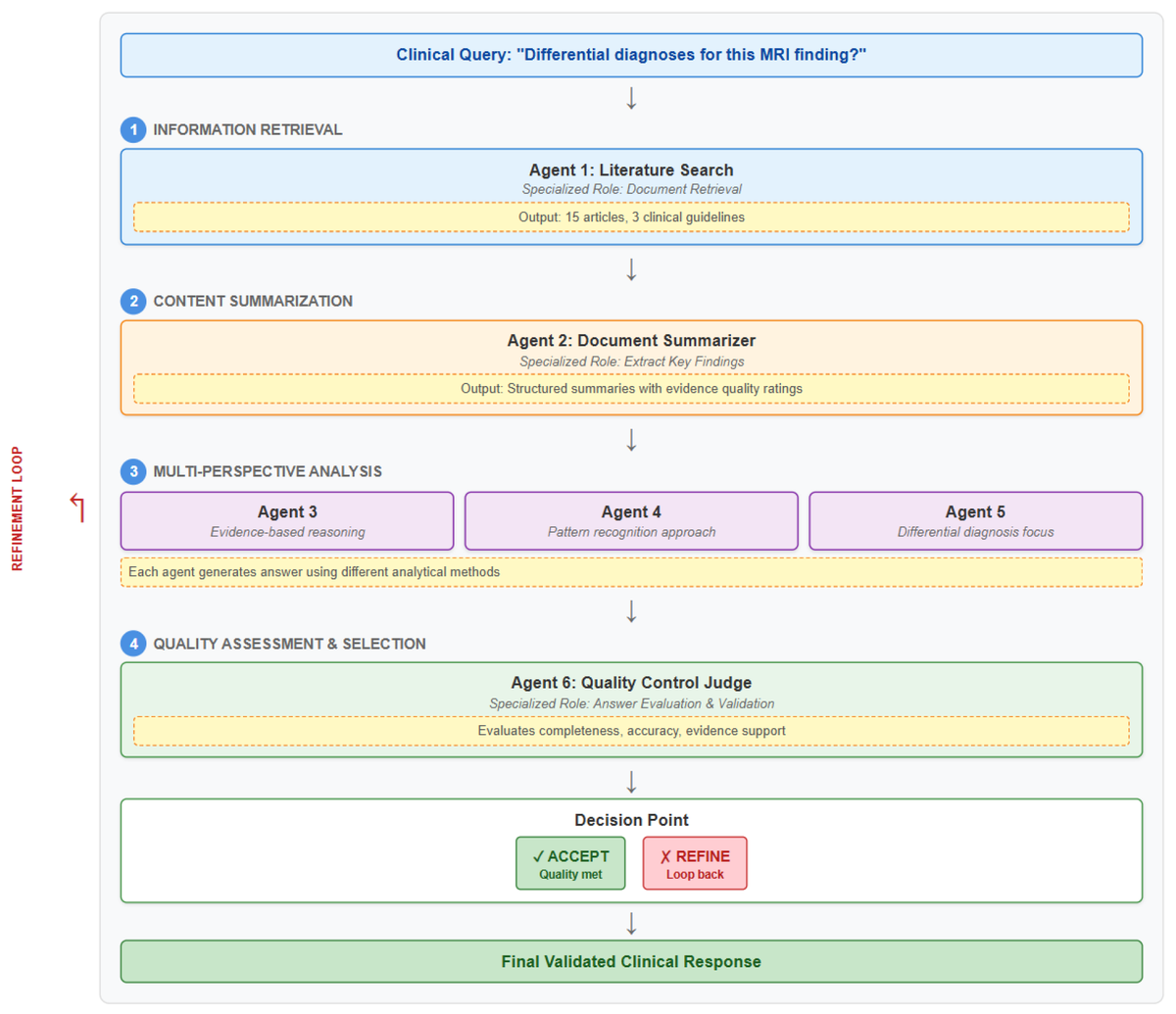Click the 'Pattern recognition approach' subtitle
The height and width of the screenshot is (1014, 1176).
631,532
